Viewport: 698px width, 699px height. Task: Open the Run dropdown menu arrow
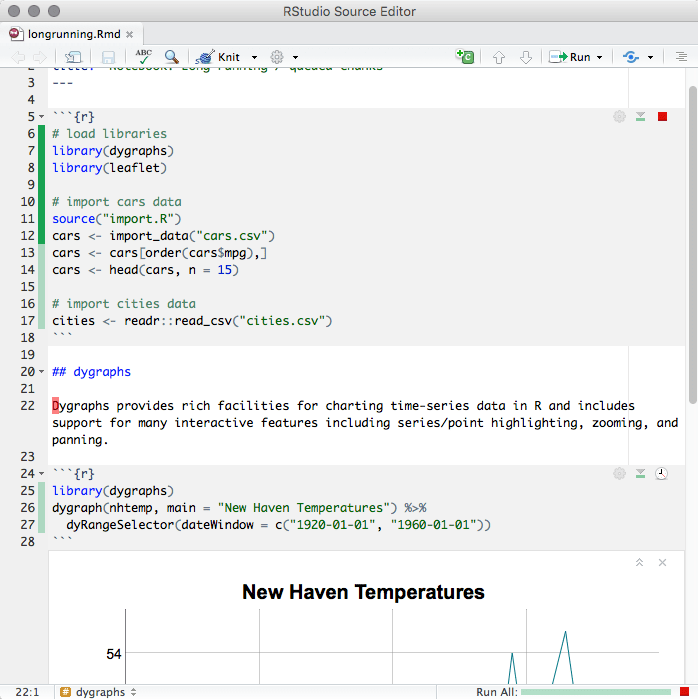(x=599, y=57)
